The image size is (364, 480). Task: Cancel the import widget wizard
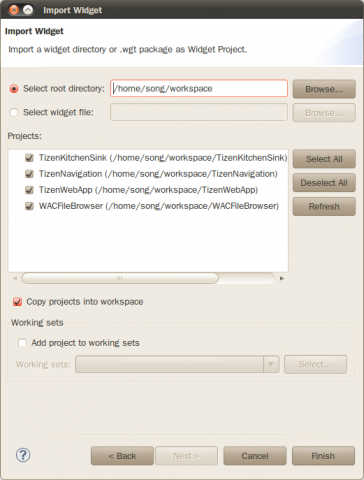pyautogui.click(x=255, y=456)
